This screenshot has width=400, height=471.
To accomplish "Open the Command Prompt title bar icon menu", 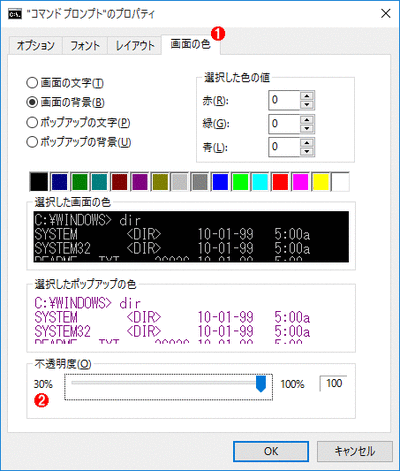I will 15,14.
